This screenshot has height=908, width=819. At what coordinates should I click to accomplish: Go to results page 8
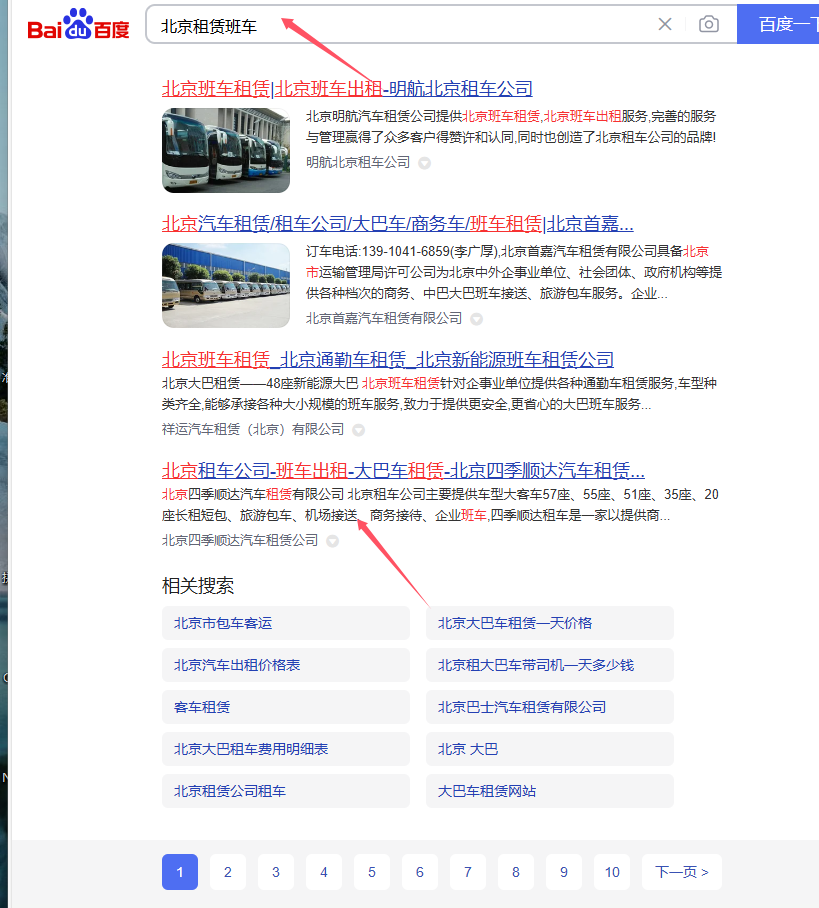tap(516, 872)
